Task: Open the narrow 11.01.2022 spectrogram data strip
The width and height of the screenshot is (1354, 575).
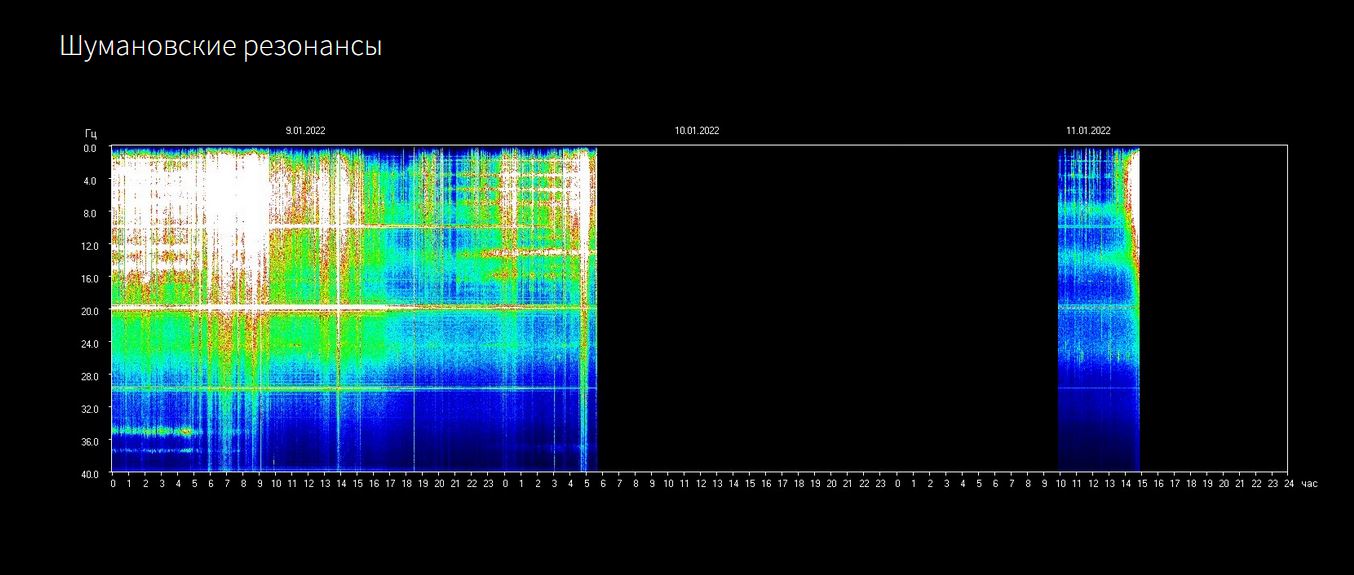Action: pos(1099,309)
